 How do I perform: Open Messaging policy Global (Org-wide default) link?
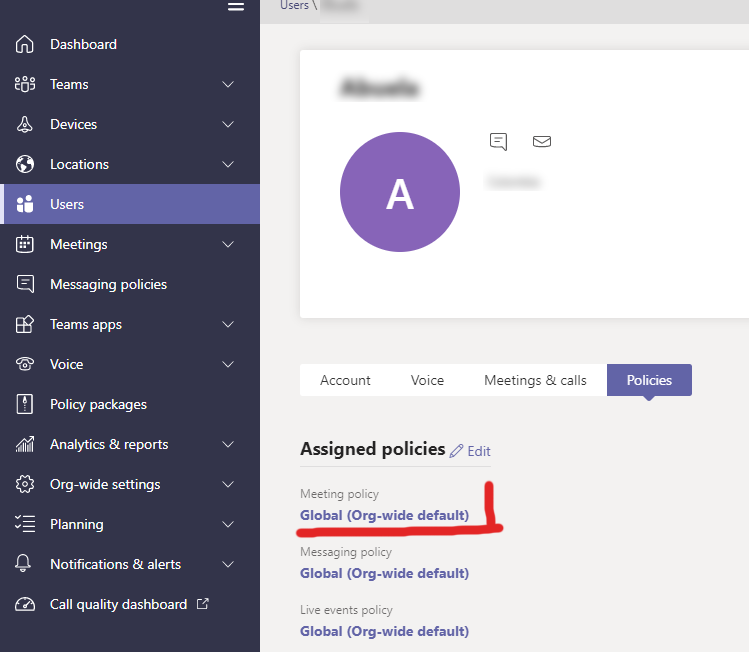[x=384, y=573]
